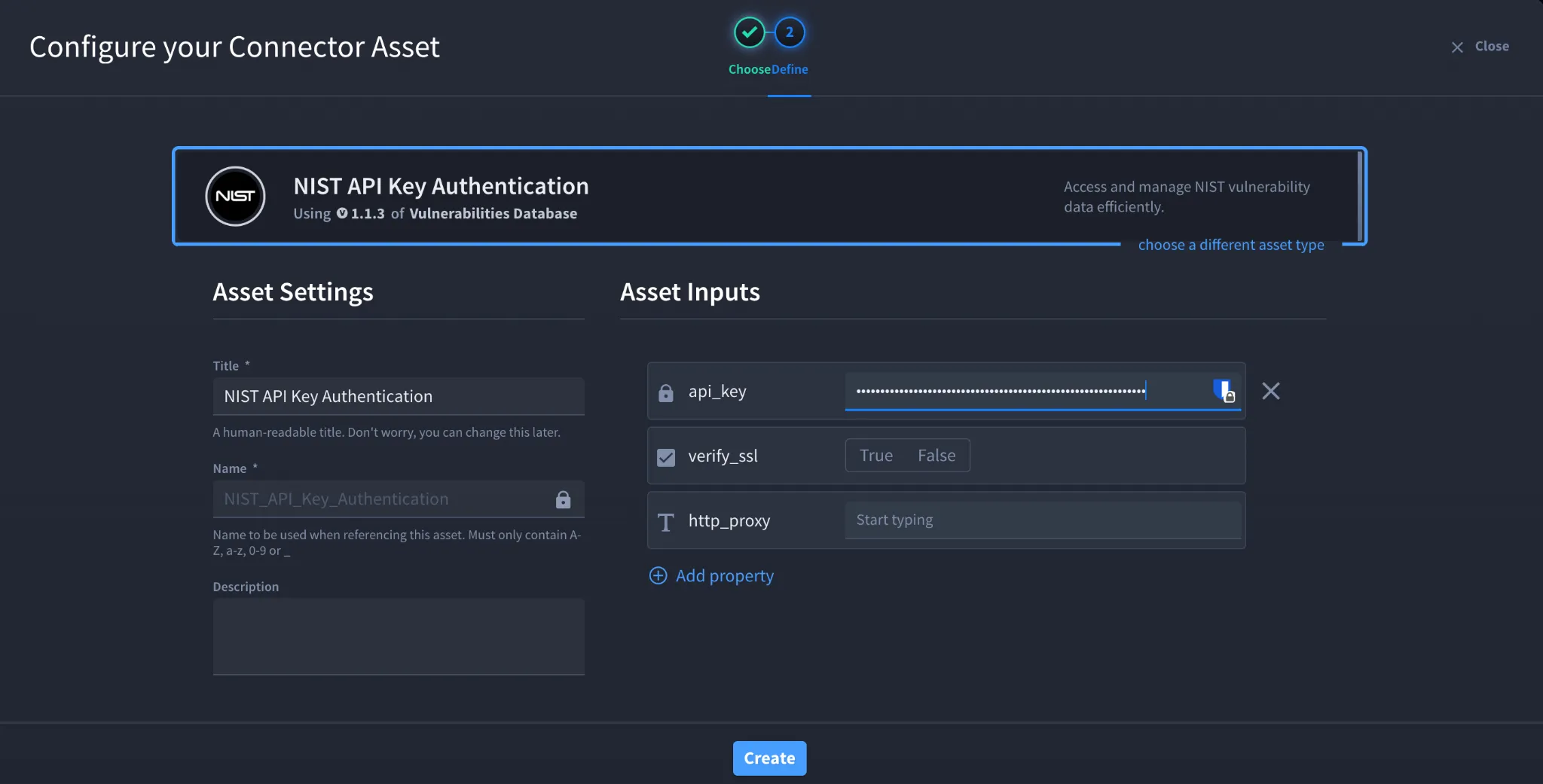
Task: Open the password manager shield icon
Action: [x=1224, y=391]
